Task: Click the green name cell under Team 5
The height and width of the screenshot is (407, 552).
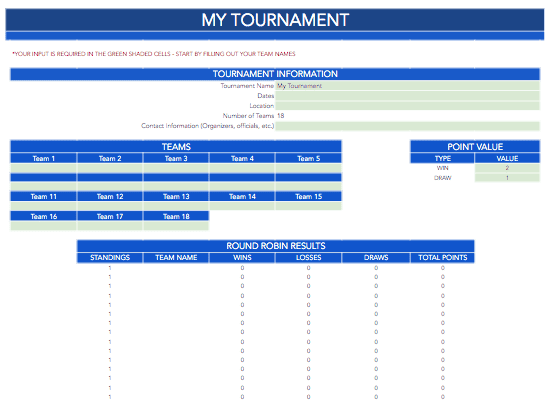Action: 309,168
